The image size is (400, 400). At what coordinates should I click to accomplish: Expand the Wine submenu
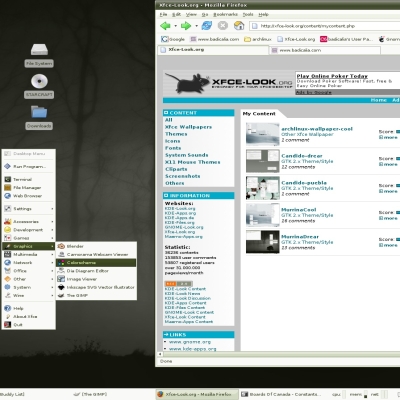click(x=29, y=295)
